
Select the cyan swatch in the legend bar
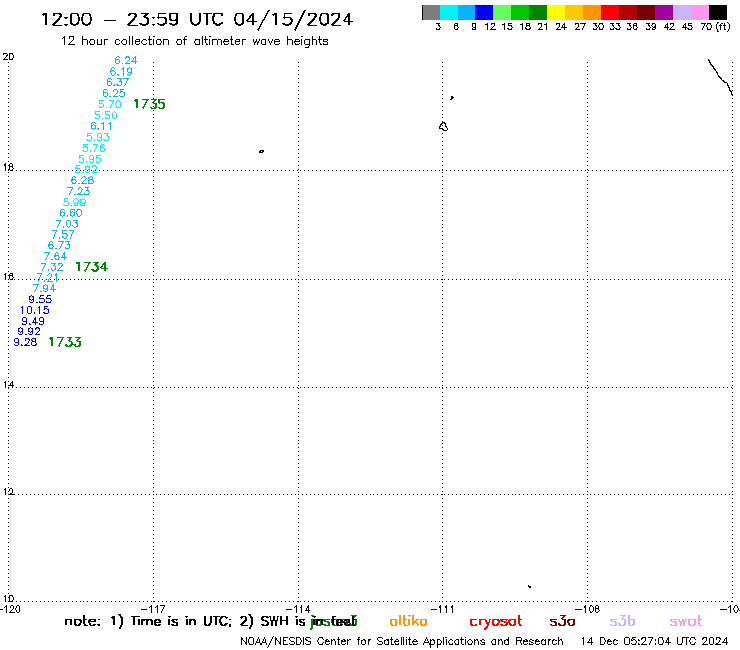pos(449,12)
